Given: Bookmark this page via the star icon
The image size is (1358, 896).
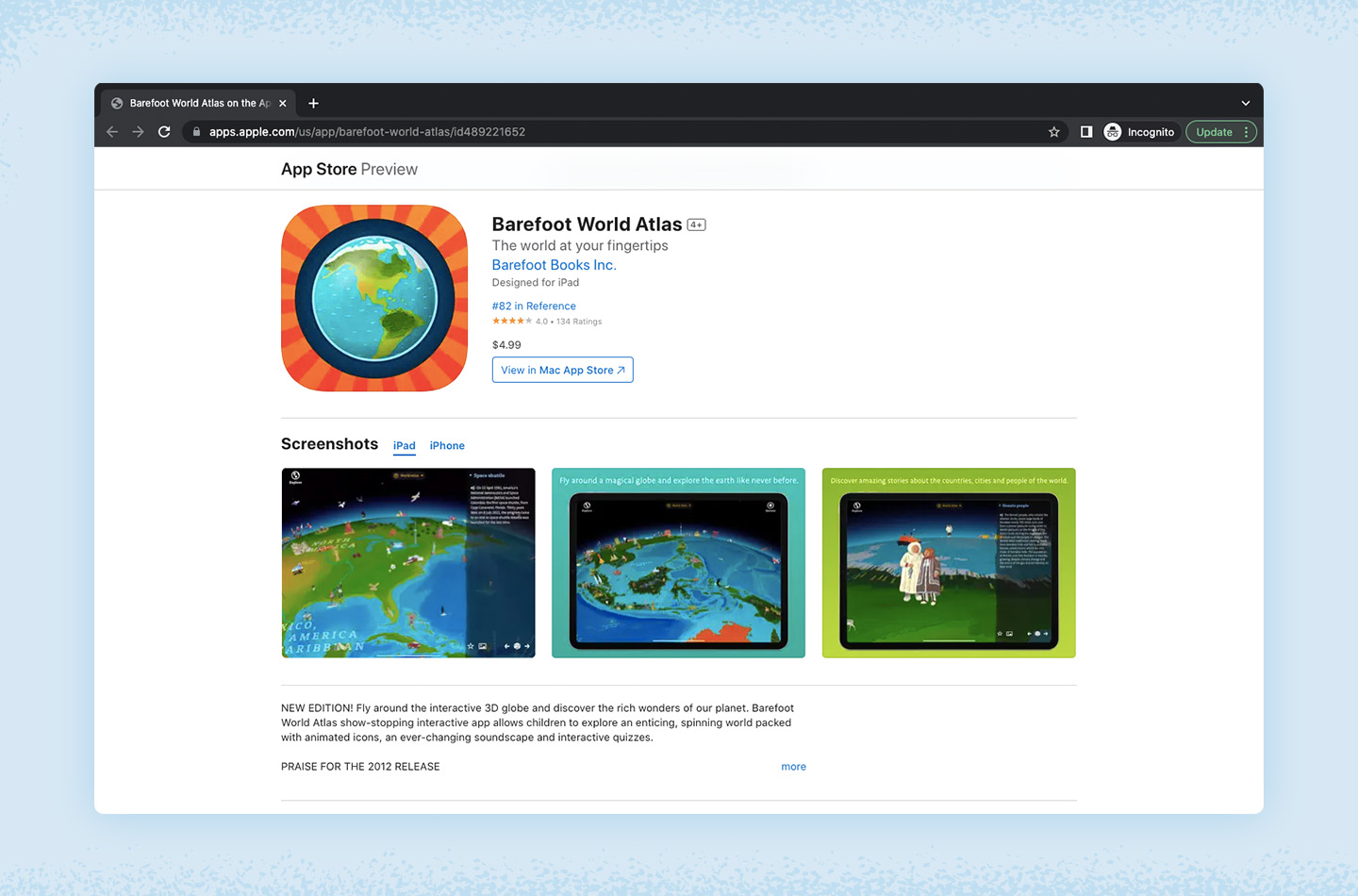Looking at the screenshot, I should point(1053,132).
